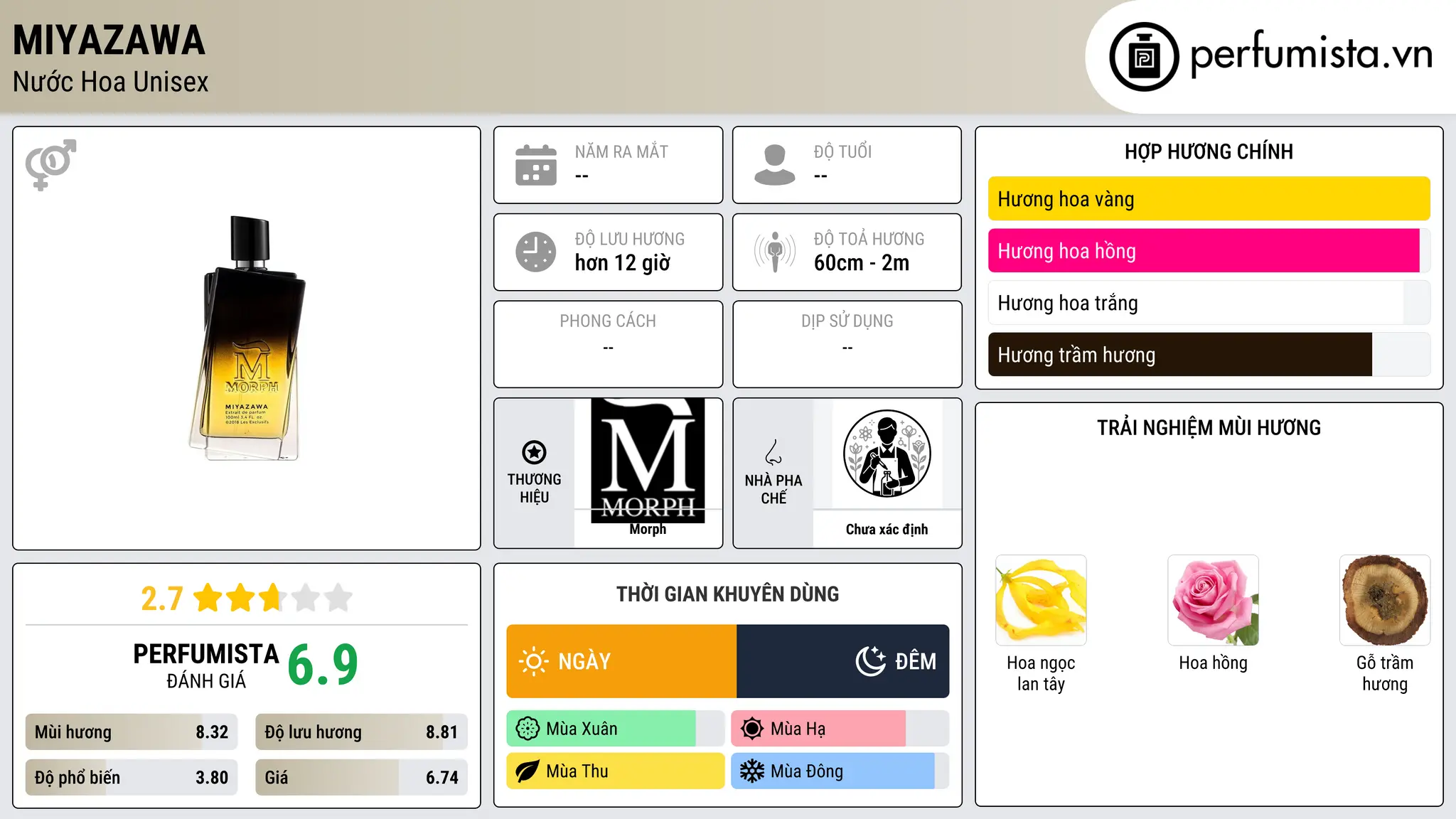The image size is (1456, 819).
Task: Click the Hương hoa vàng accord bar
Action: (1209, 199)
